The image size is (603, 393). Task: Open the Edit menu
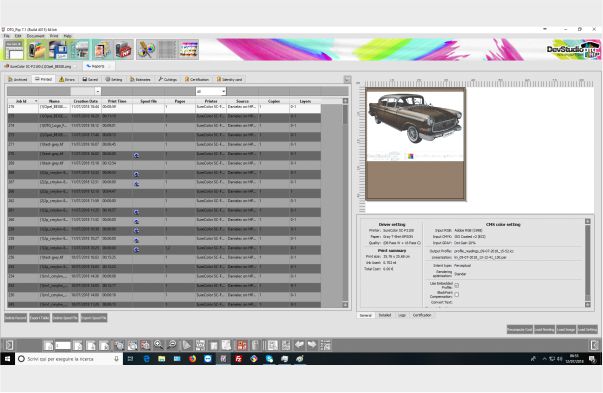[18, 36]
